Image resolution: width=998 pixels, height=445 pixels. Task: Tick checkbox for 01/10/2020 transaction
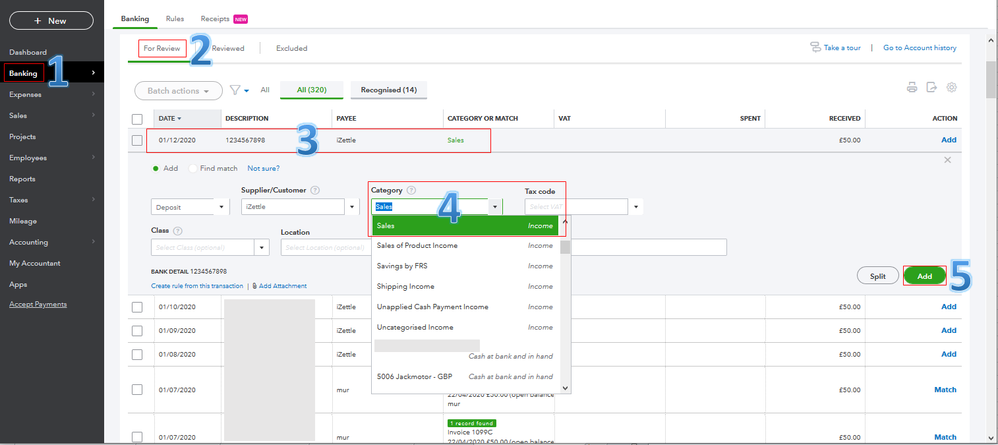[x=137, y=307]
